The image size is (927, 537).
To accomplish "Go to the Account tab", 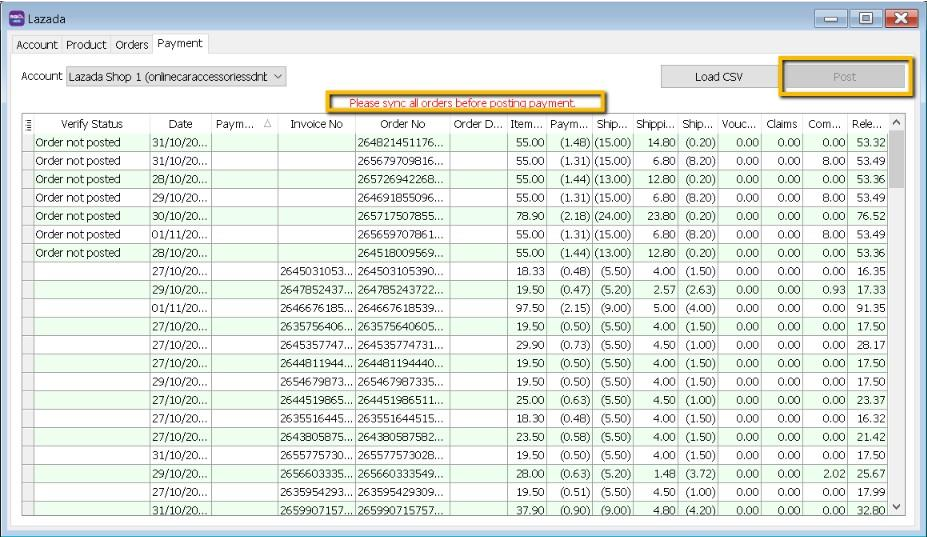I will click(x=37, y=45).
